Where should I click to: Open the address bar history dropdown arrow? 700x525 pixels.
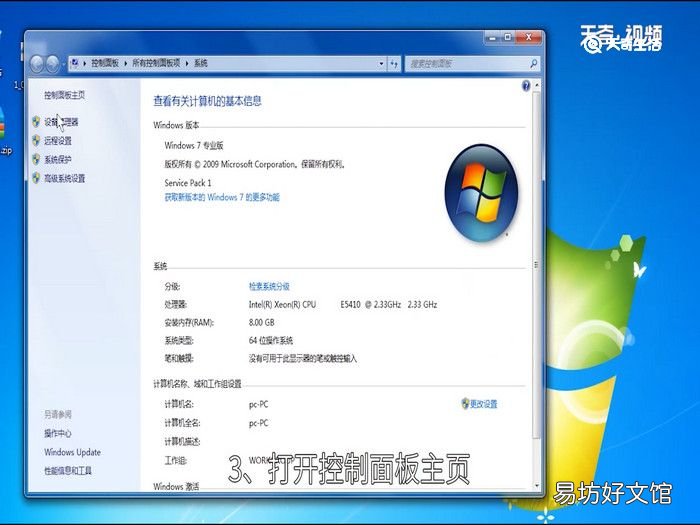click(381, 64)
